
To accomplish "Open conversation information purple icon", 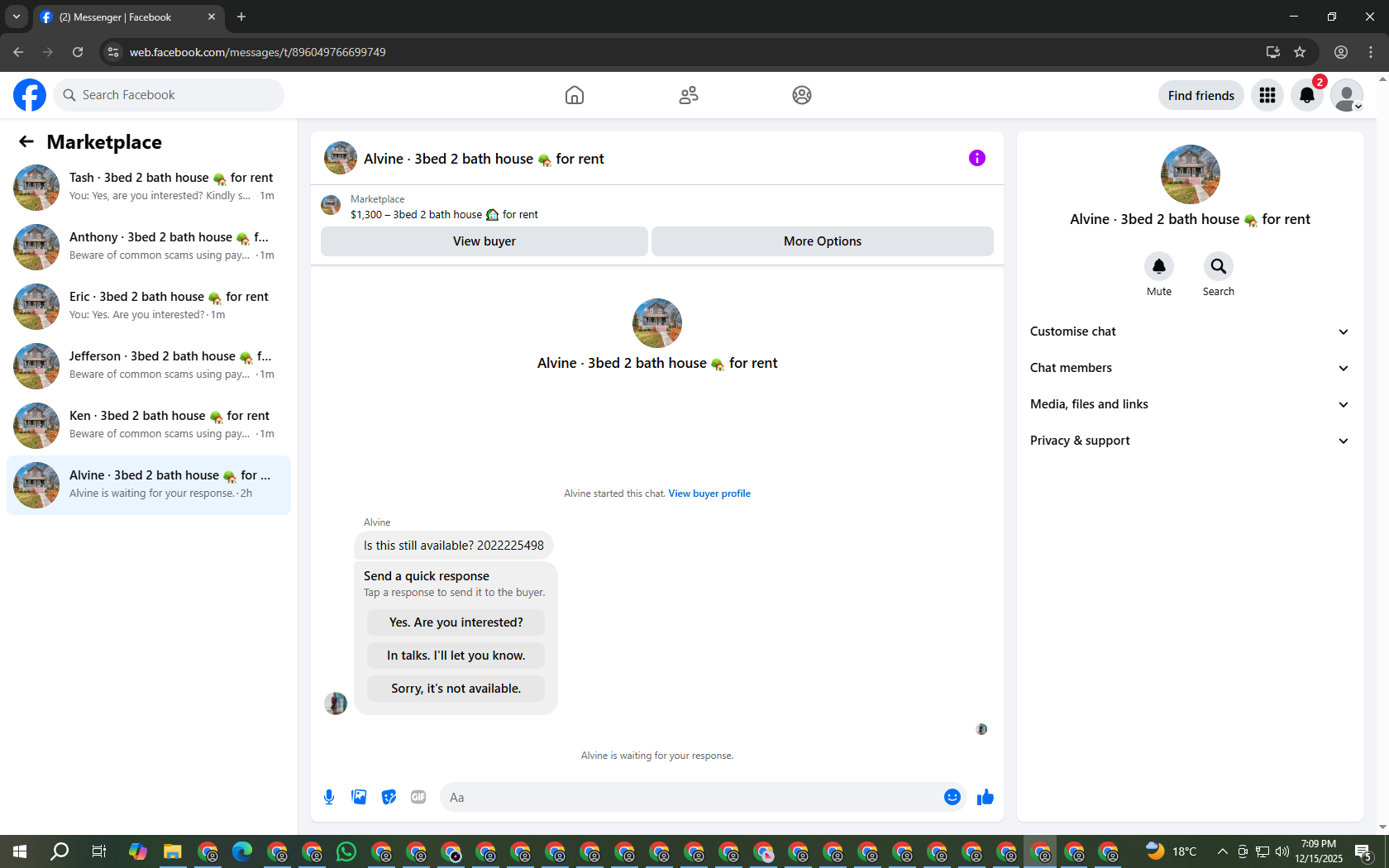I will click(x=977, y=158).
